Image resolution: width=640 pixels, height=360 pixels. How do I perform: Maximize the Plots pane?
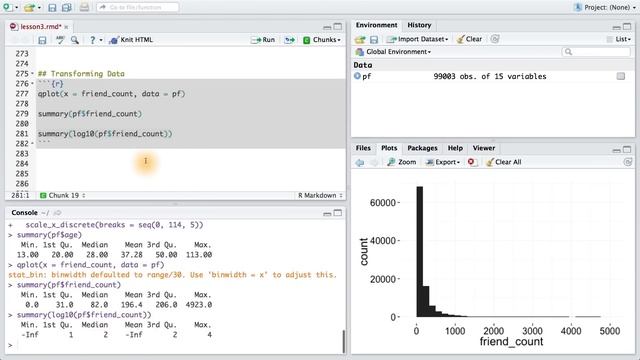627,149
